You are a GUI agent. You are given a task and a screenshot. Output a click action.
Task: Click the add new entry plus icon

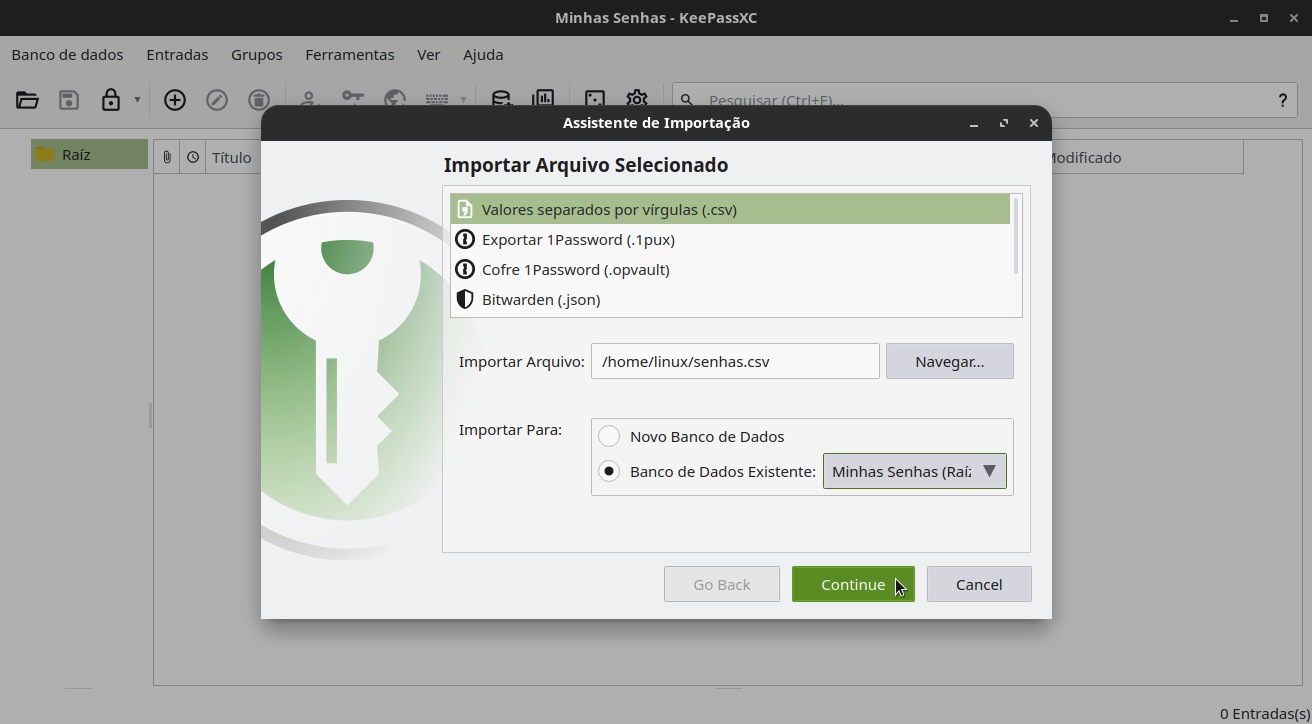point(175,99)
